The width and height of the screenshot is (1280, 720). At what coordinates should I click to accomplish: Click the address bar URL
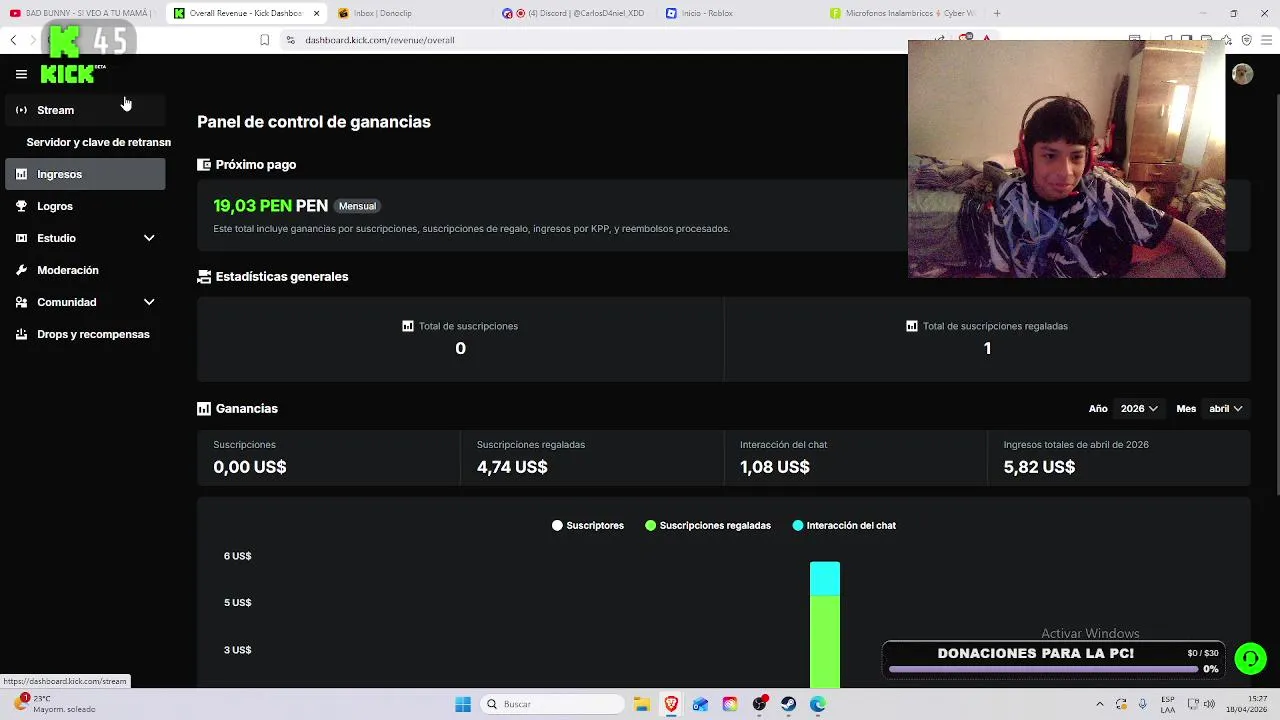pyautogui.click(x=380, y=40)
